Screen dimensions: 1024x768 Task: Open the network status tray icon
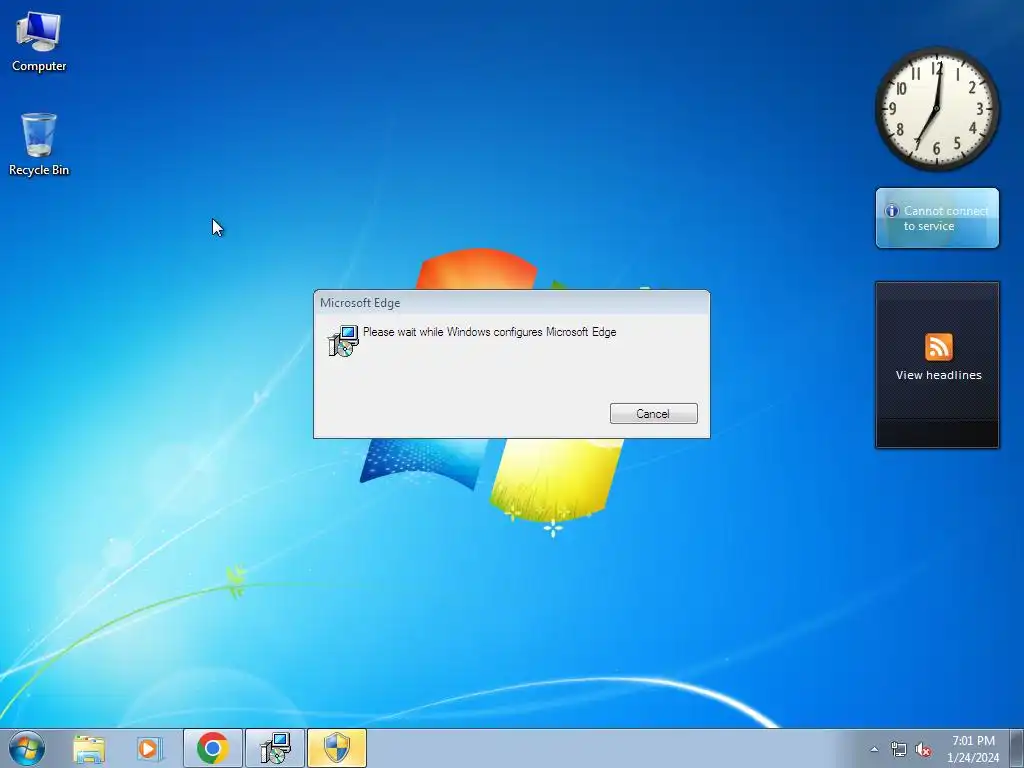[899, 750]
